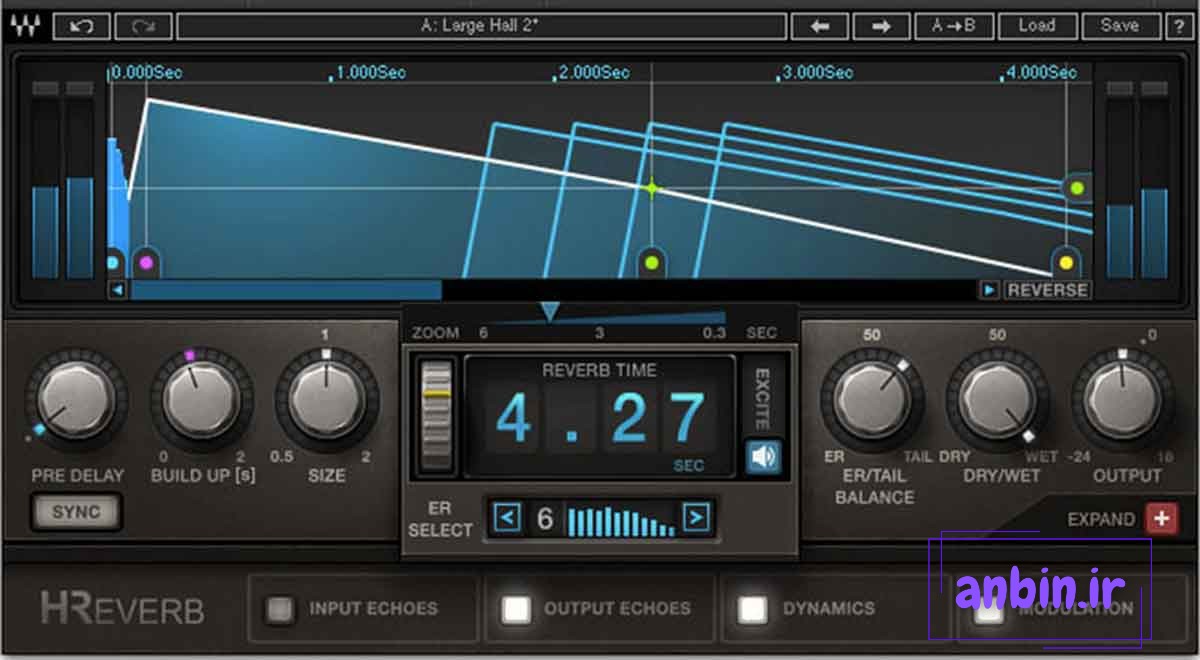Click the HReverb logo text
1200x660 pixels.
pos(122,609)
